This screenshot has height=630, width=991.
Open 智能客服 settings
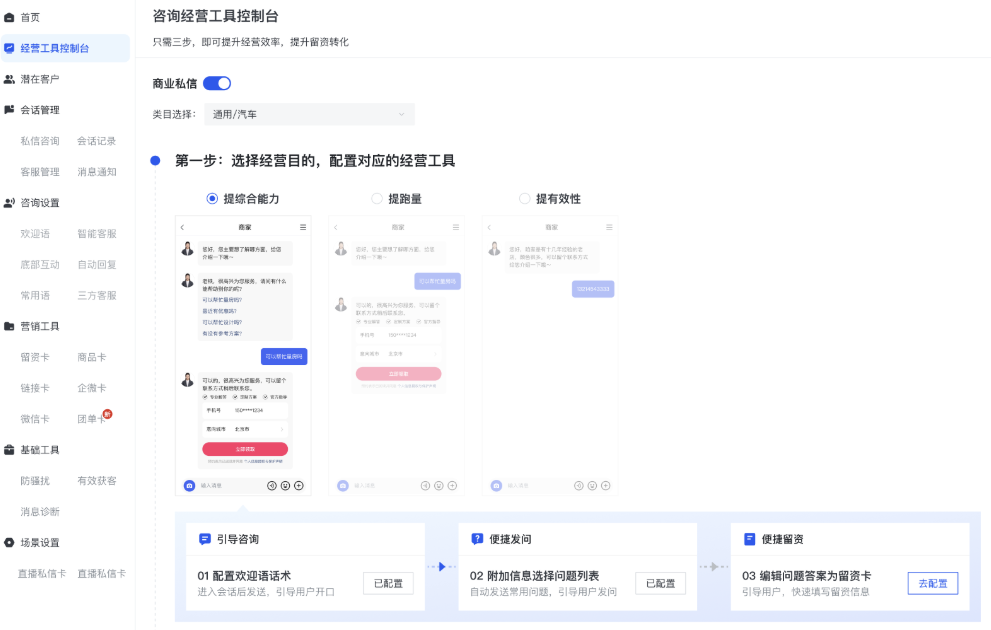(97, 234)
